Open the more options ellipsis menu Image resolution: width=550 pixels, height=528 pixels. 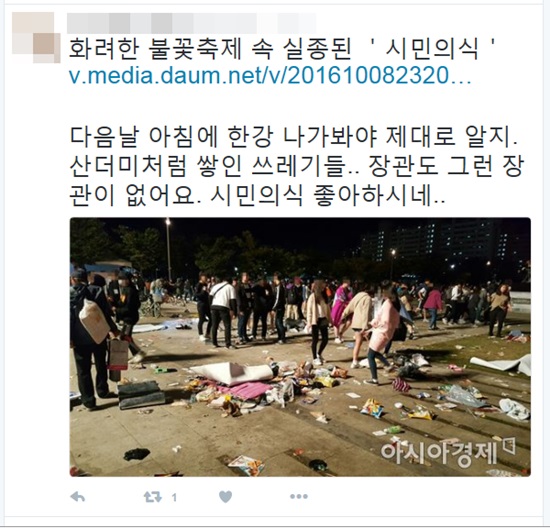(299, 496)
